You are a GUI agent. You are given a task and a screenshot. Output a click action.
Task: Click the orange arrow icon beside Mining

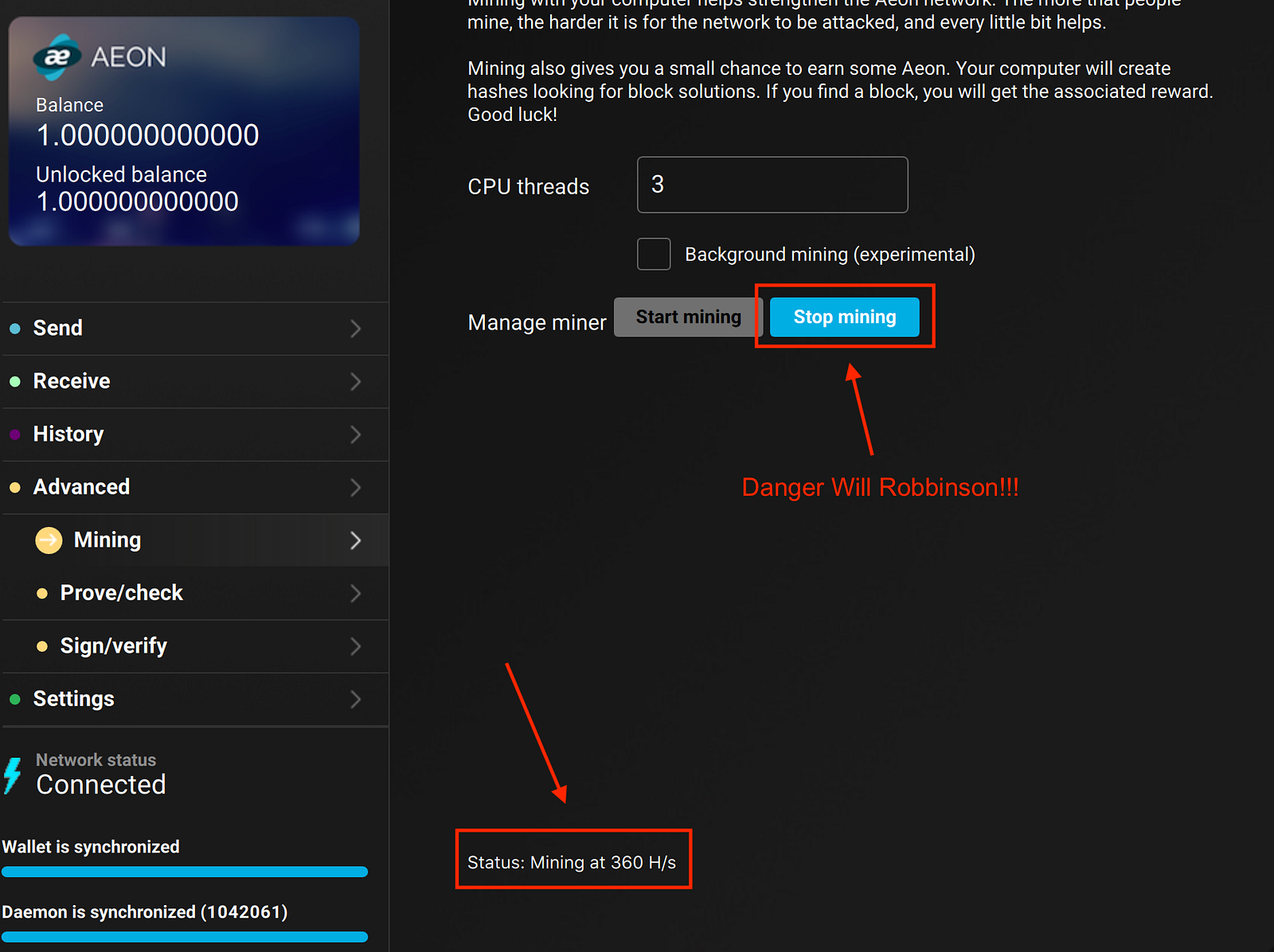(49, 540)
